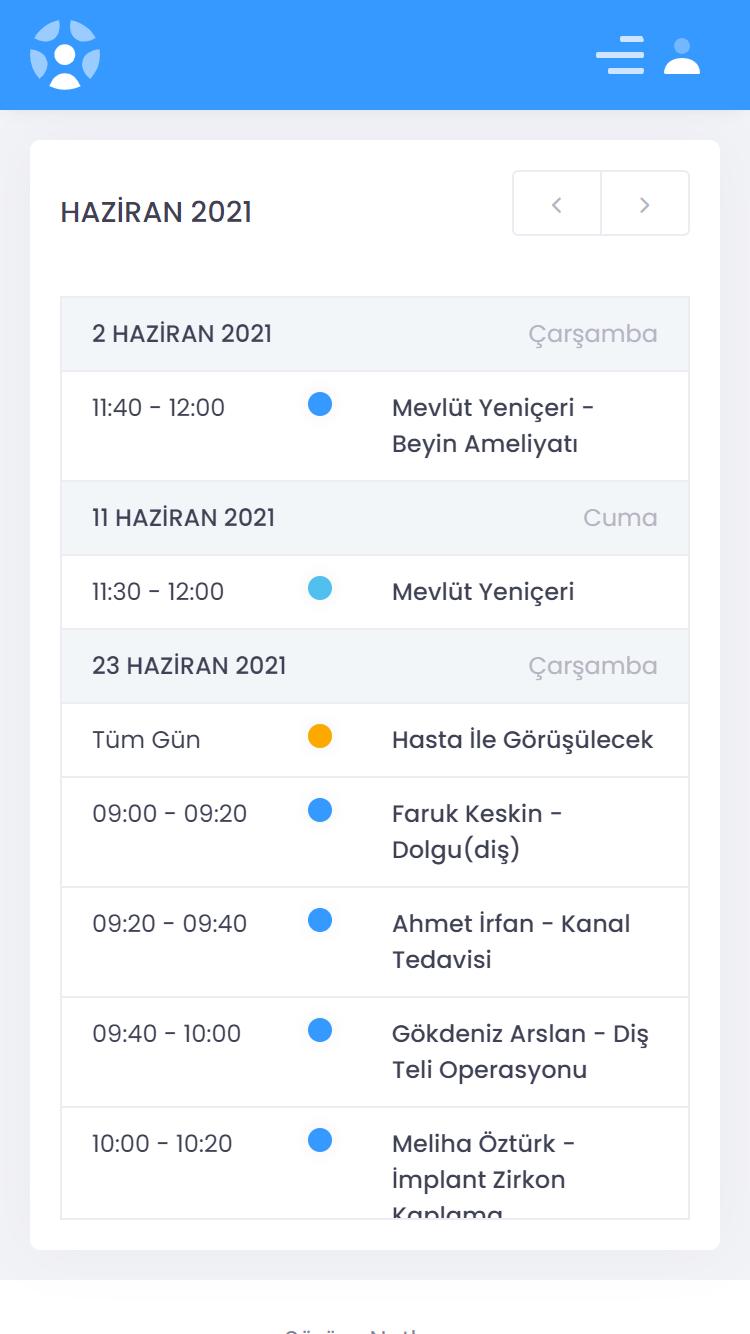Go to next month with right chevron

tap(645, 204)
